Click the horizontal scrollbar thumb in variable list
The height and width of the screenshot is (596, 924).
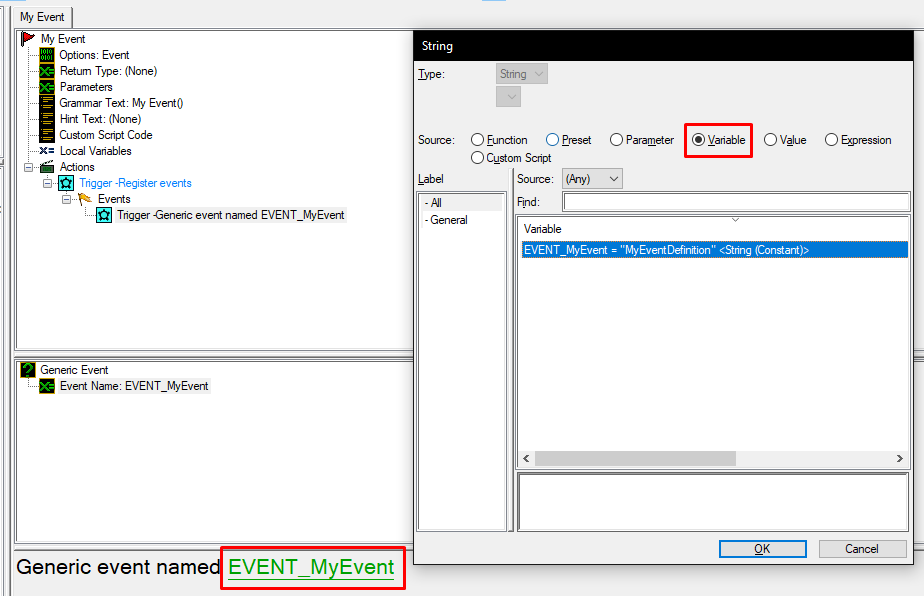(635, 459)
